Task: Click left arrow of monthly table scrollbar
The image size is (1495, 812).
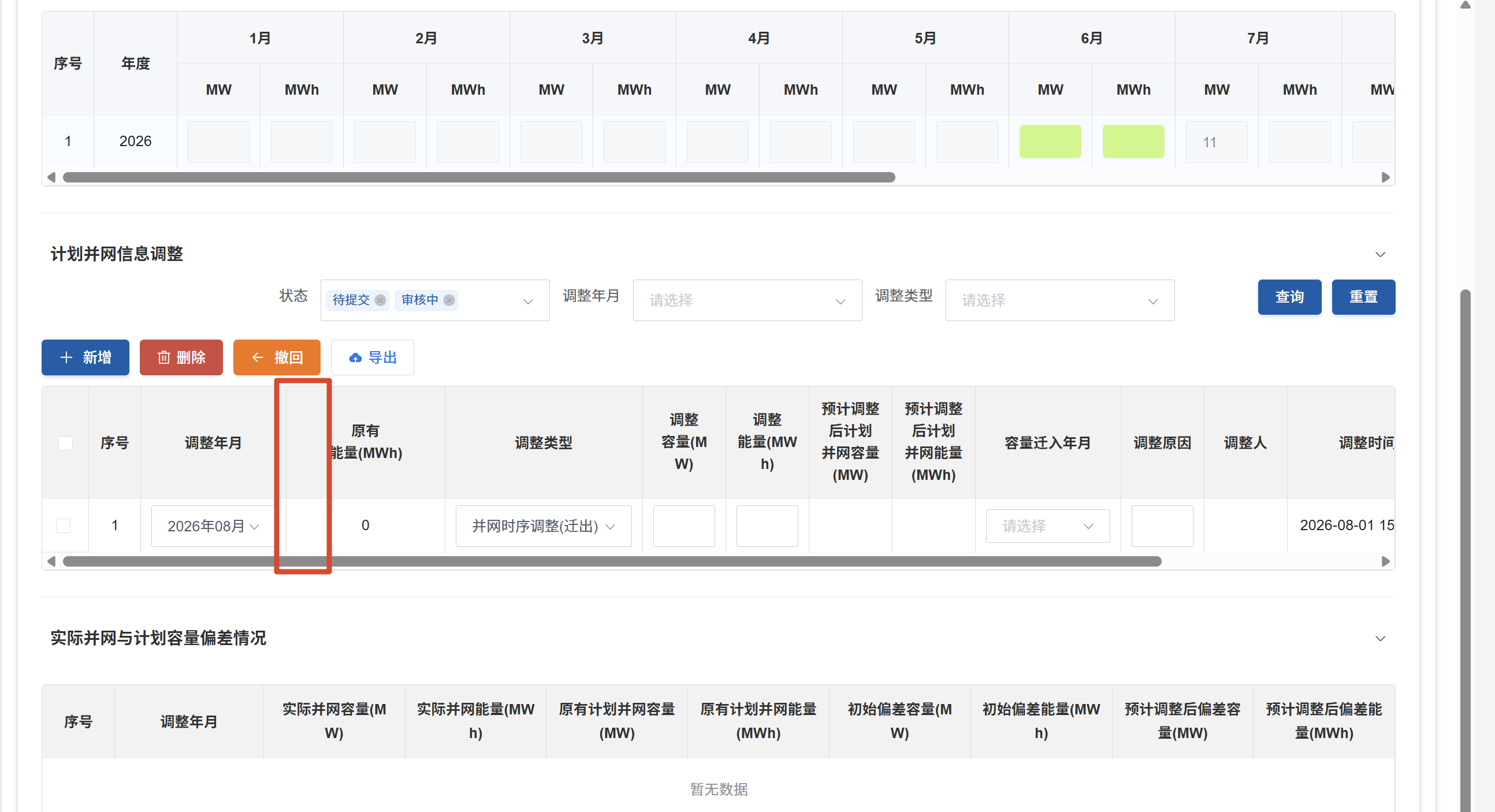Action: coord(51,177)
